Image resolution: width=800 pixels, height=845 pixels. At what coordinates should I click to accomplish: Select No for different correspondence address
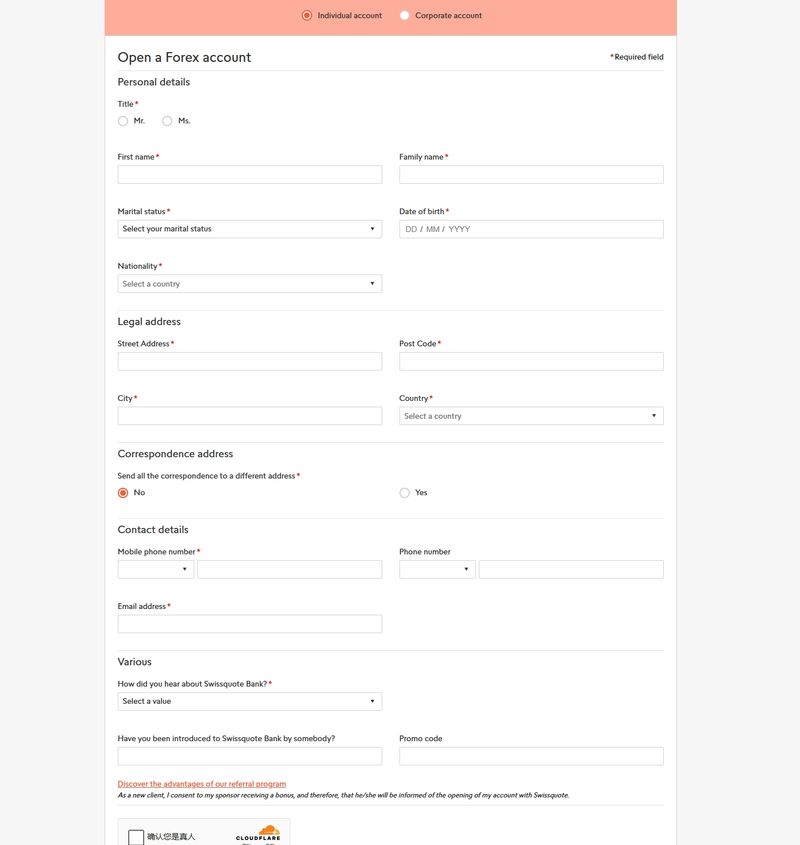tap(123, 493)
